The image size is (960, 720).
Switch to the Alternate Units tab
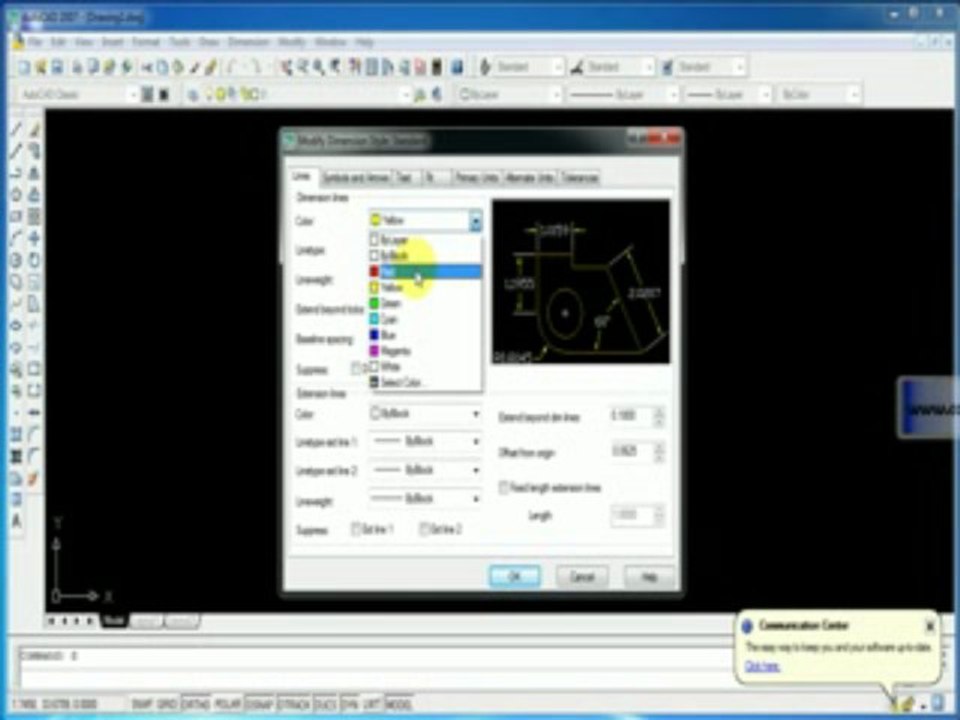click(x=530, y=178)
